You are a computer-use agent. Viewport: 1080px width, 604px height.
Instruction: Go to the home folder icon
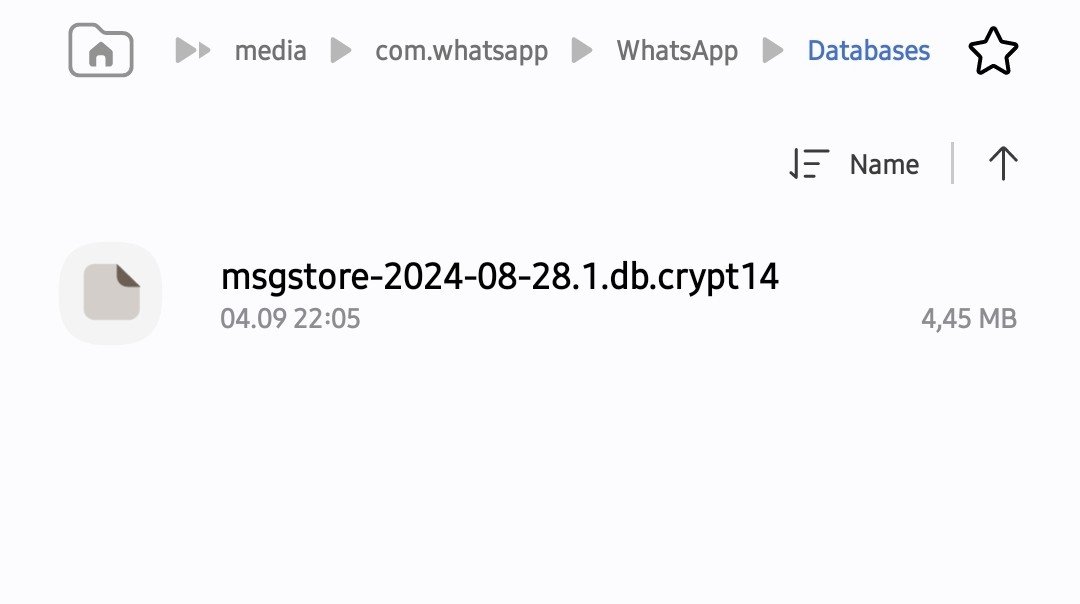pos(101,50)
